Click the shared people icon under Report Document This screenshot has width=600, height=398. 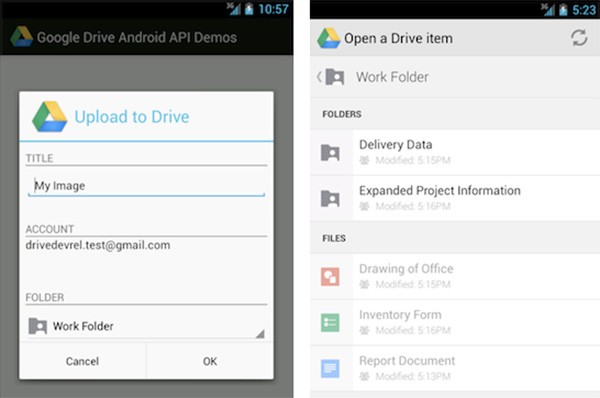click(x=364, y=376)
